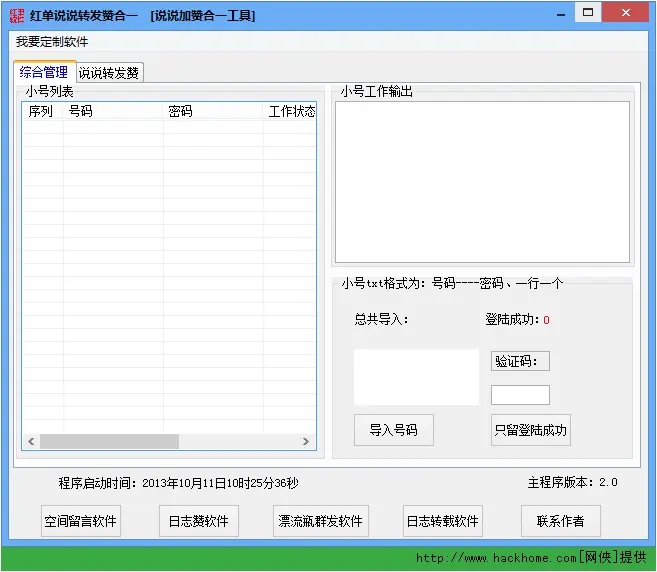This screenshot has height=572, width=657.
Task: Click the 号码 column header
Action: tap(113, 111)
